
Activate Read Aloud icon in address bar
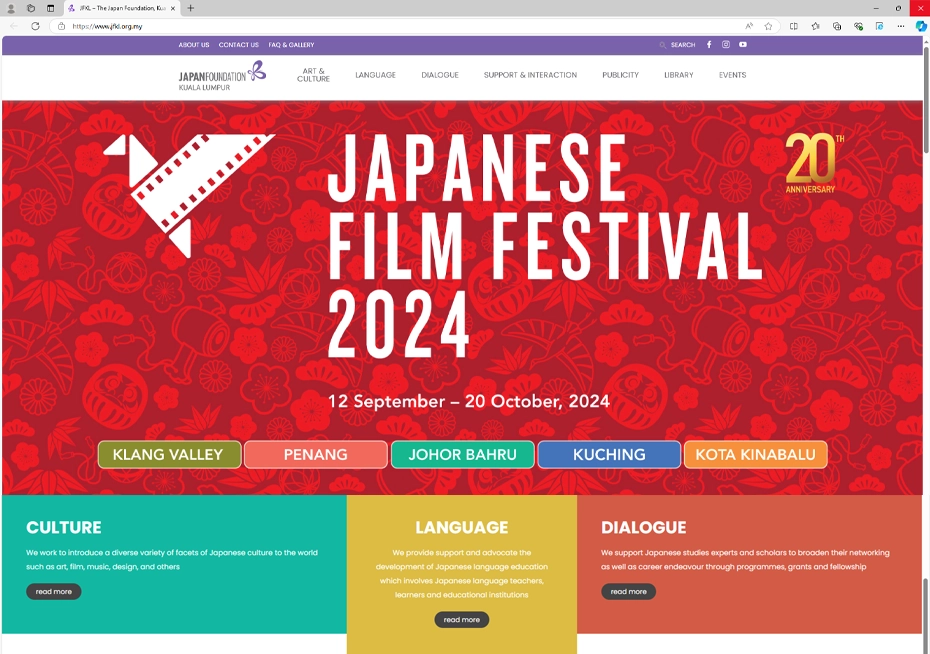[749, 26]
